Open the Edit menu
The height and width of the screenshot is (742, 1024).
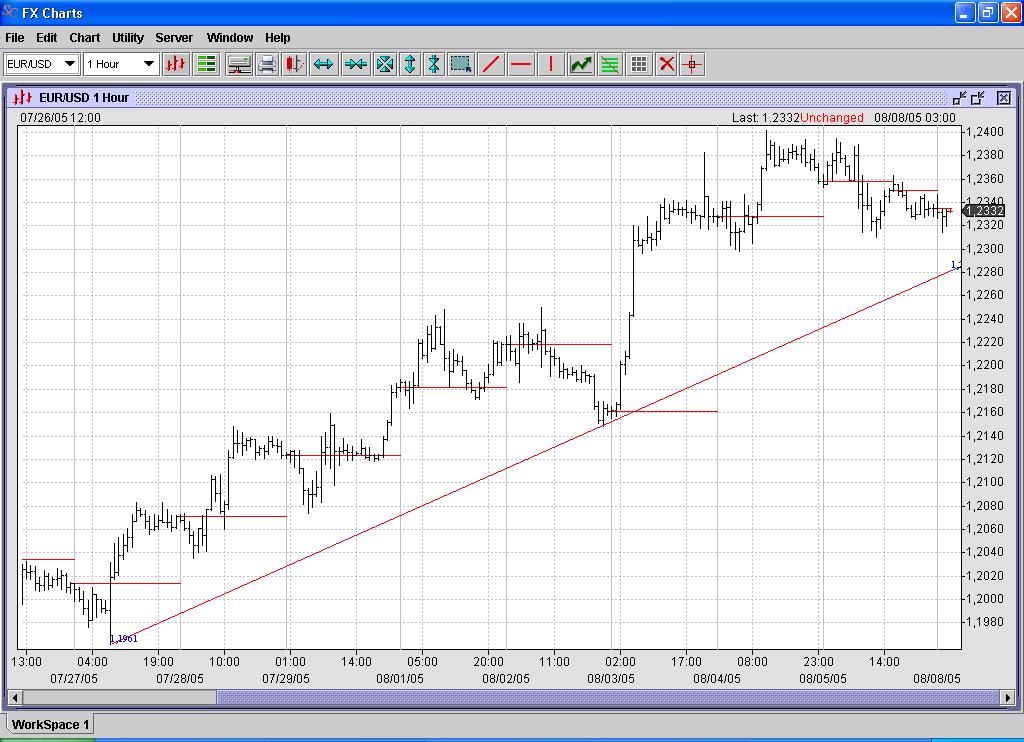tap(46, 38)
